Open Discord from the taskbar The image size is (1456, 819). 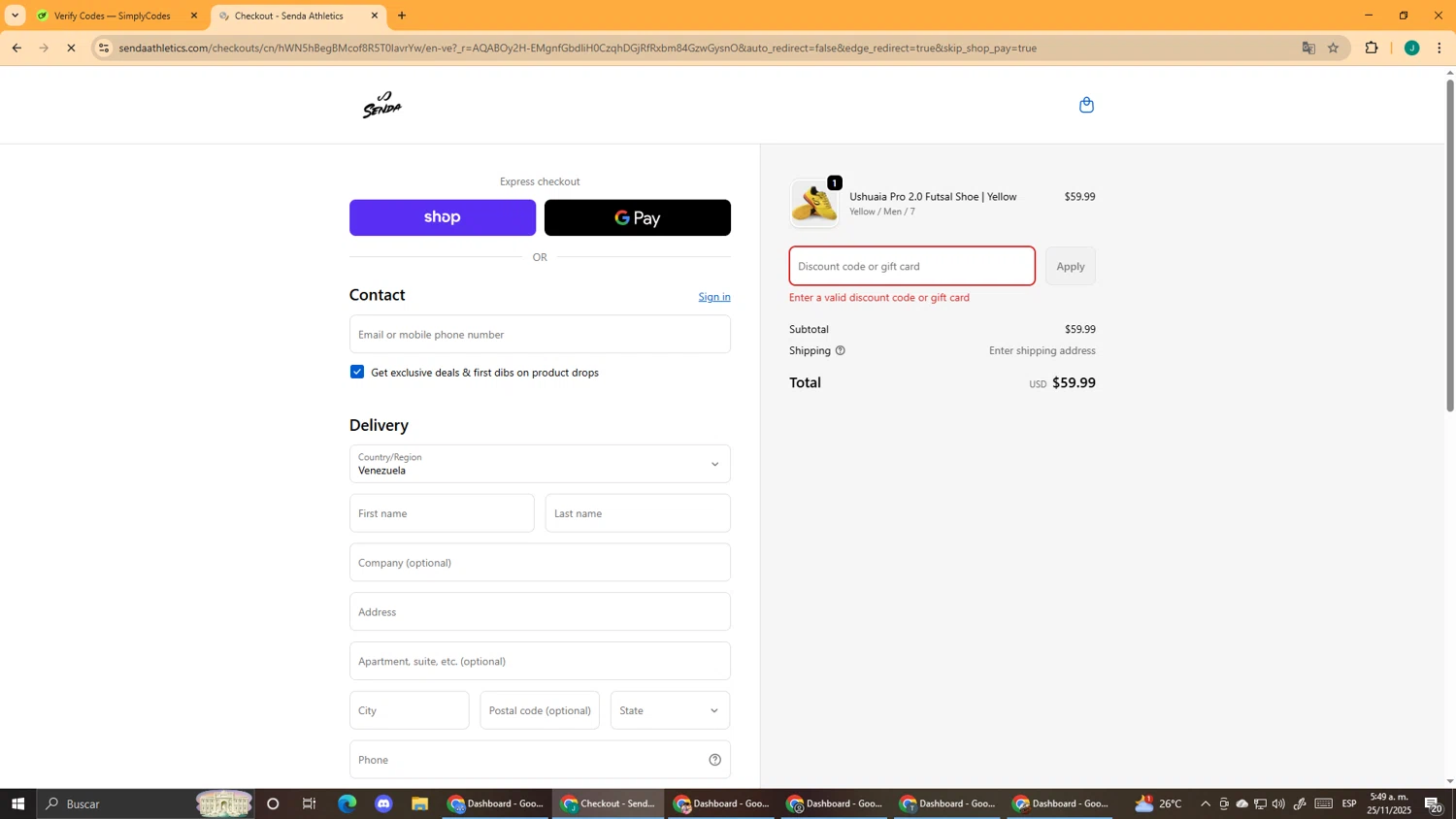click(383, 803)
